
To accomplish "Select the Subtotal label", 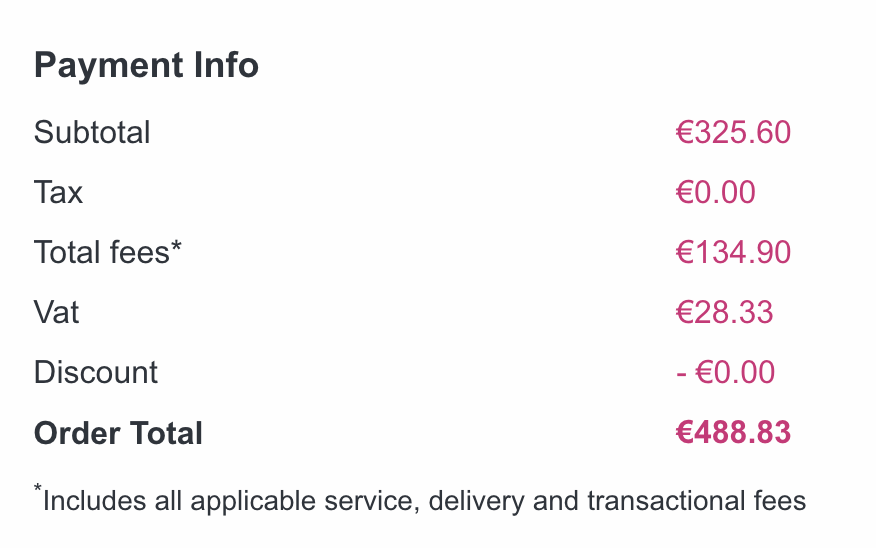I will [x=92, y=132].
